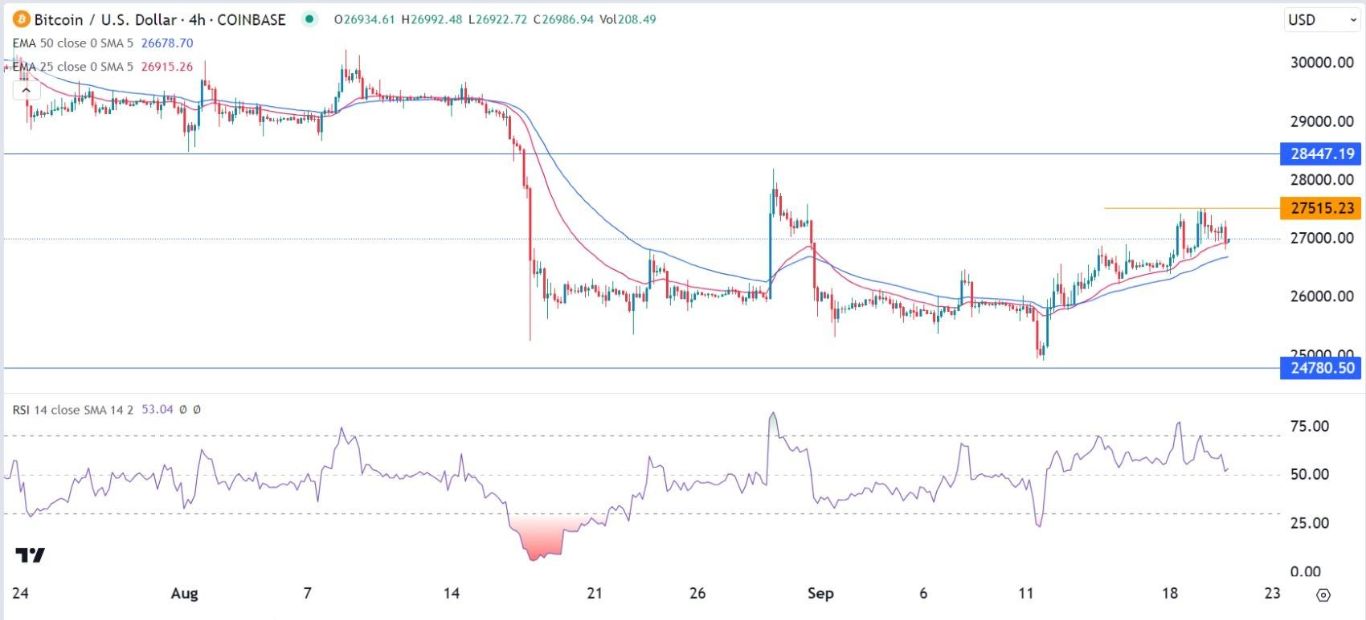Screen dimensions: 1366x620
Task: Toggle the blue 28447.19 price level label
Action: [1318, 153]
